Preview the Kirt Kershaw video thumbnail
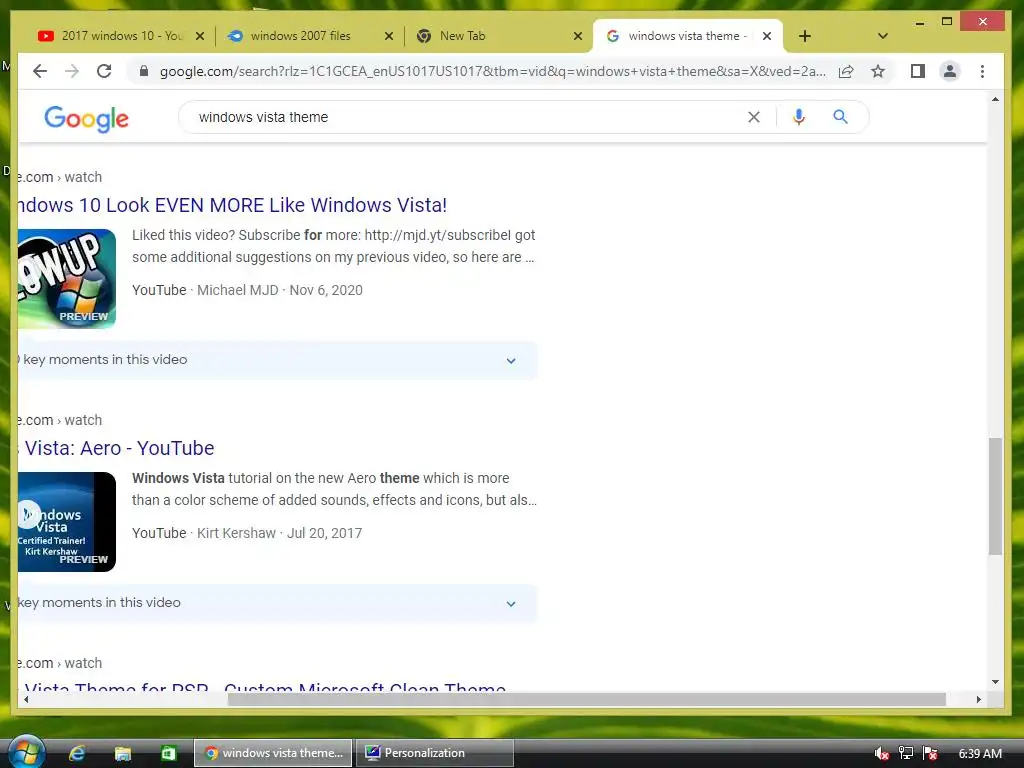Image resolution: width=1024 pixels, height=768 pixels. [x=67, y=522]
